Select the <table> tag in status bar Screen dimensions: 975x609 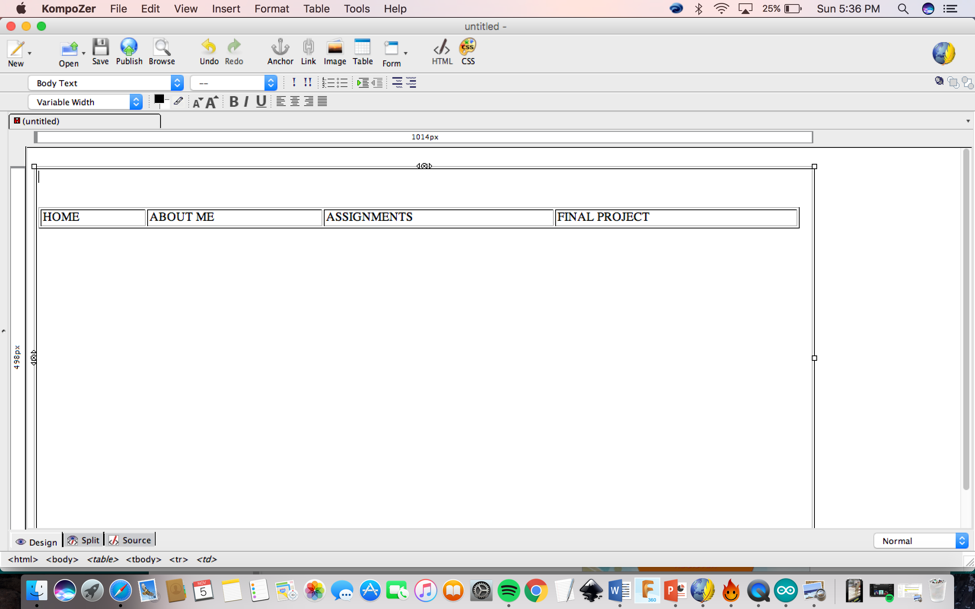103,559
